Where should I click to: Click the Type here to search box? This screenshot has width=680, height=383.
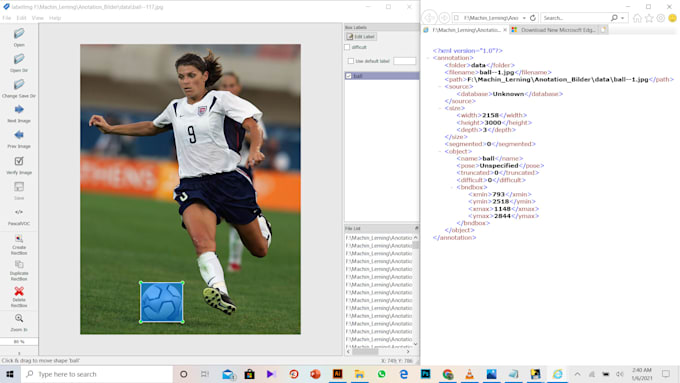point(97,374)
